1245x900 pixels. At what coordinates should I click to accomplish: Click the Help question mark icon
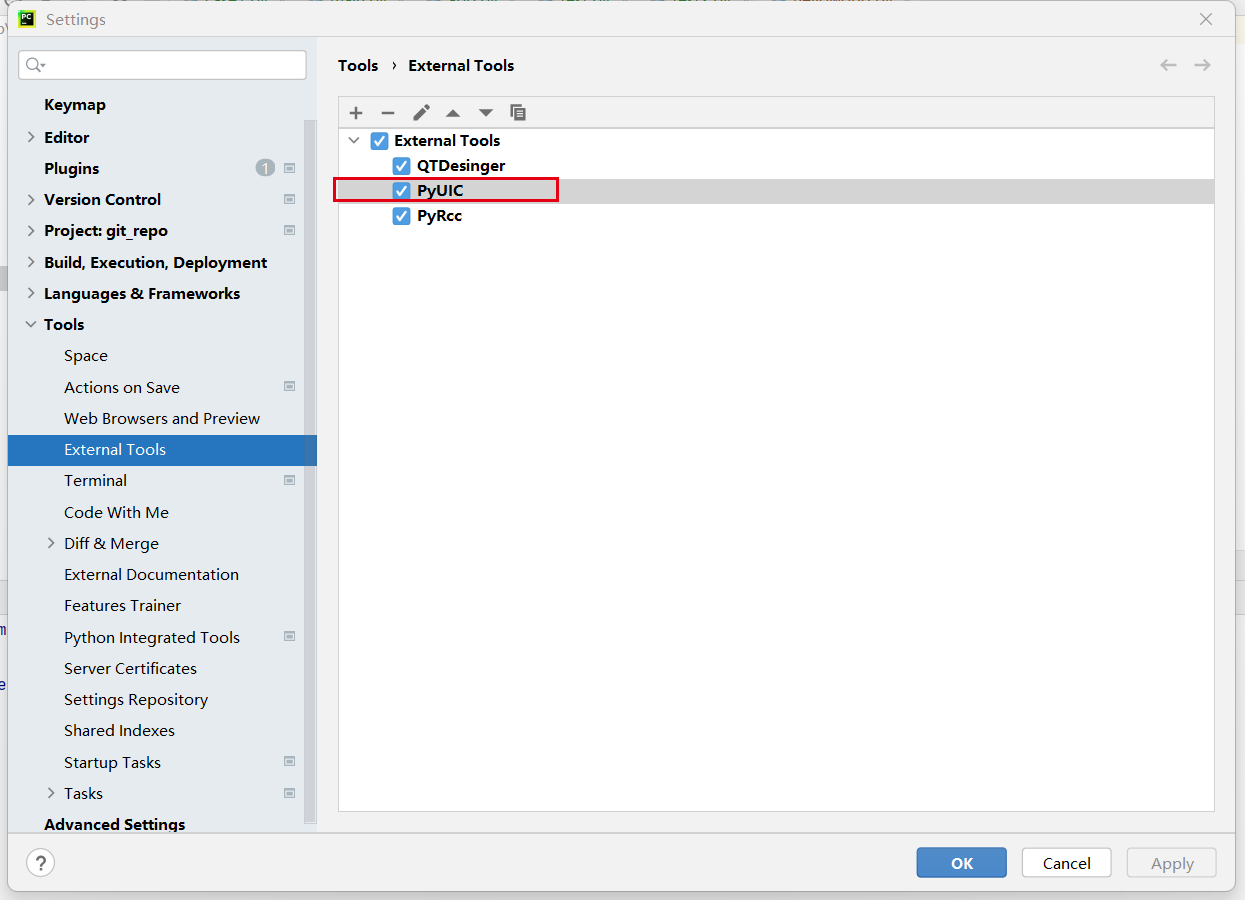click(40, 863)
